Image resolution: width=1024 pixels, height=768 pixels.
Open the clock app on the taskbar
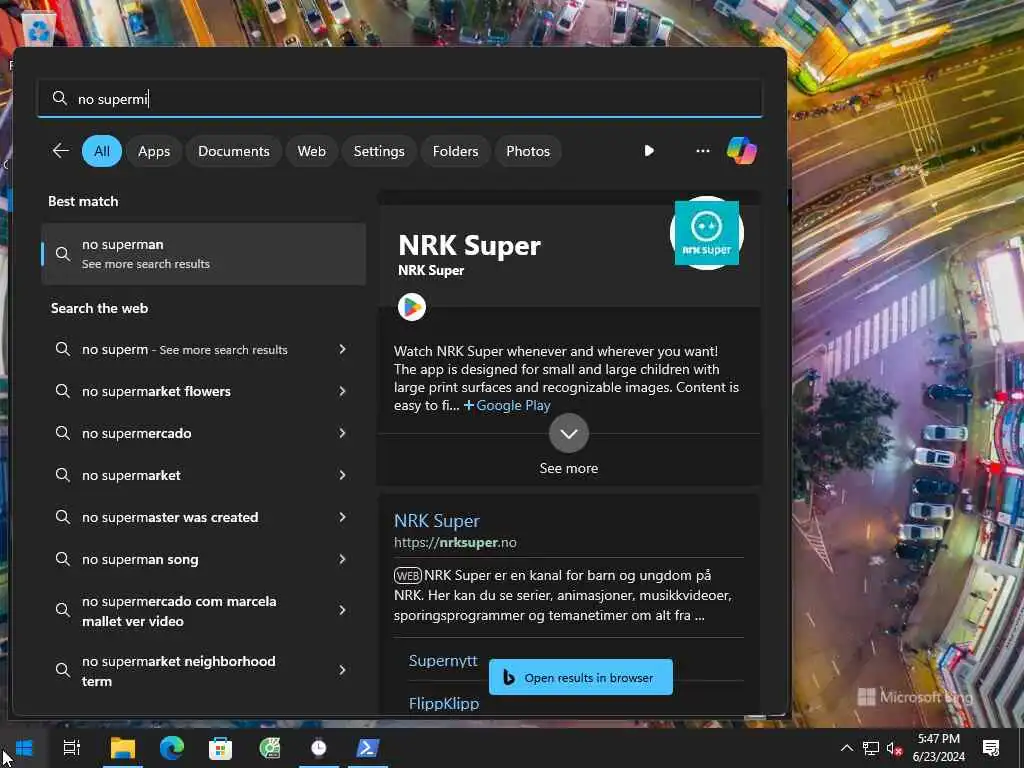coord(319,748)
